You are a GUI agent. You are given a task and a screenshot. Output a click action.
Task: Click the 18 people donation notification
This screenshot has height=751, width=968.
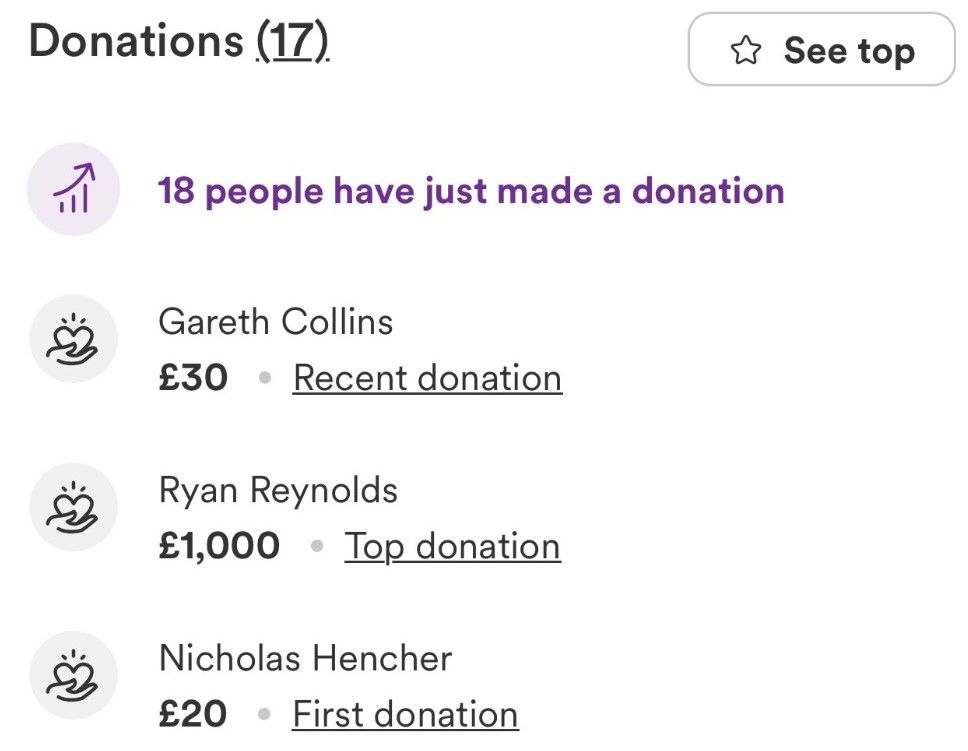pos(470,190)
